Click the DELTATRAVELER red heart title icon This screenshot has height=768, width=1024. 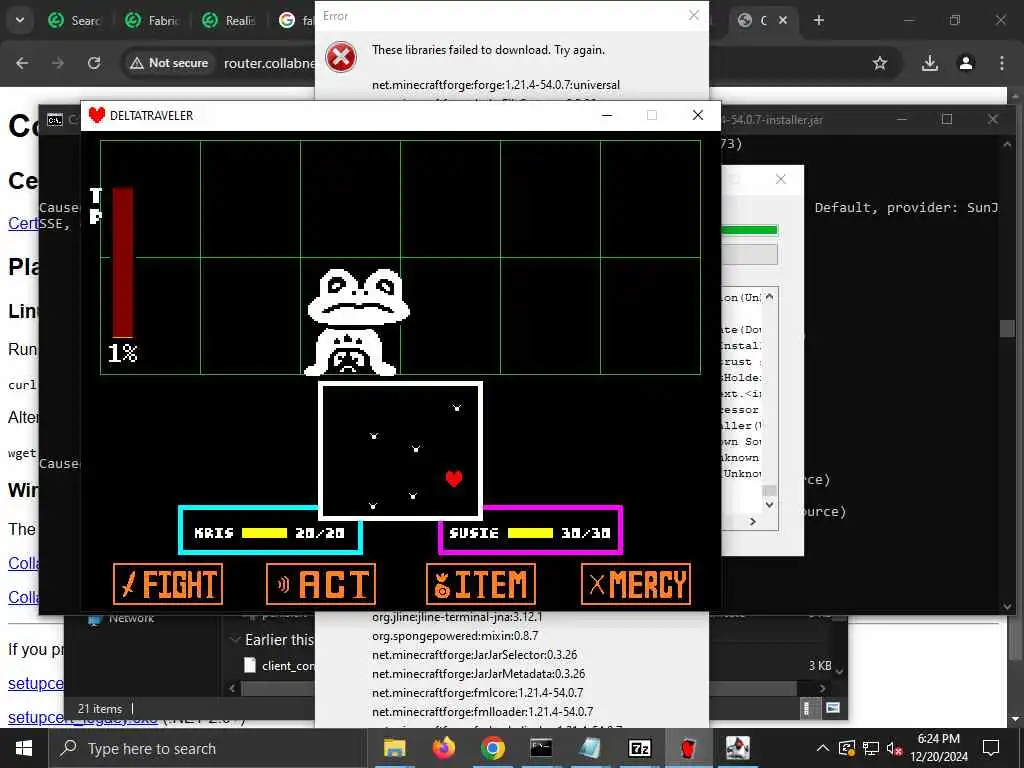pos(97,115)
